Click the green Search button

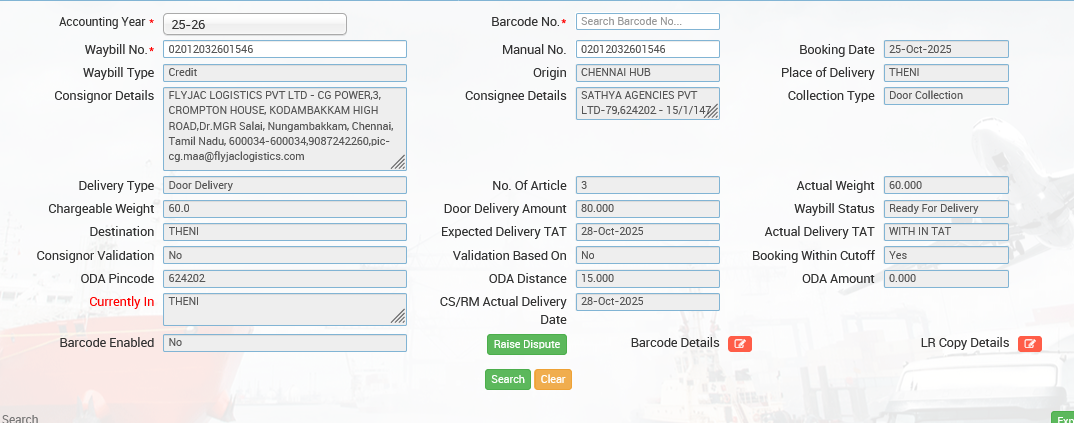[508, 380]
